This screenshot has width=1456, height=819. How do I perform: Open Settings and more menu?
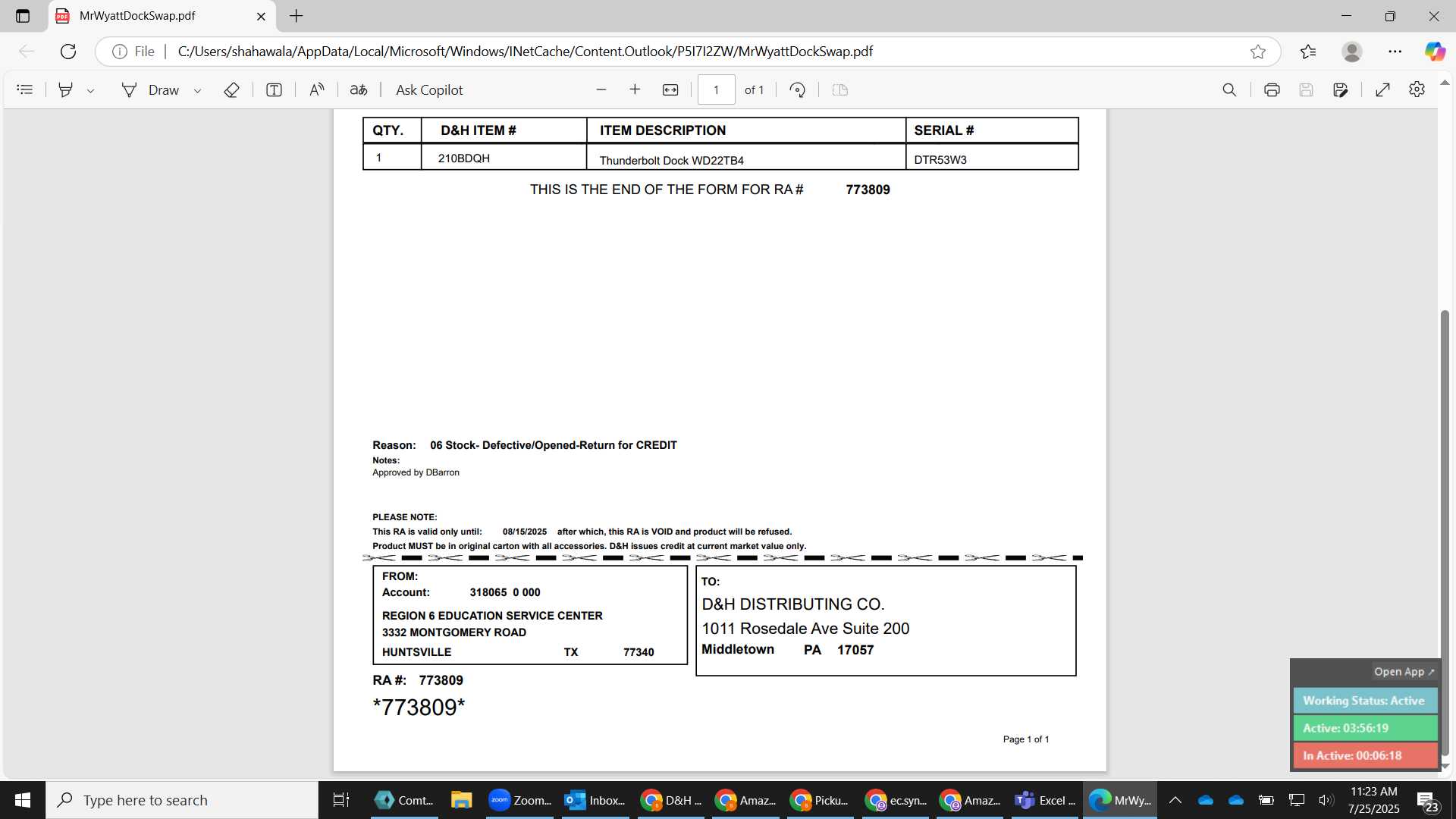(x=1395, y=52)
